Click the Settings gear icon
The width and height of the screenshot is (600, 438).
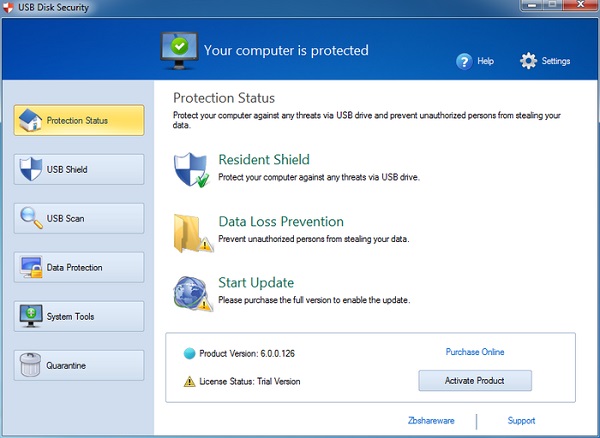pyautogui.click(x=528, y=61)
